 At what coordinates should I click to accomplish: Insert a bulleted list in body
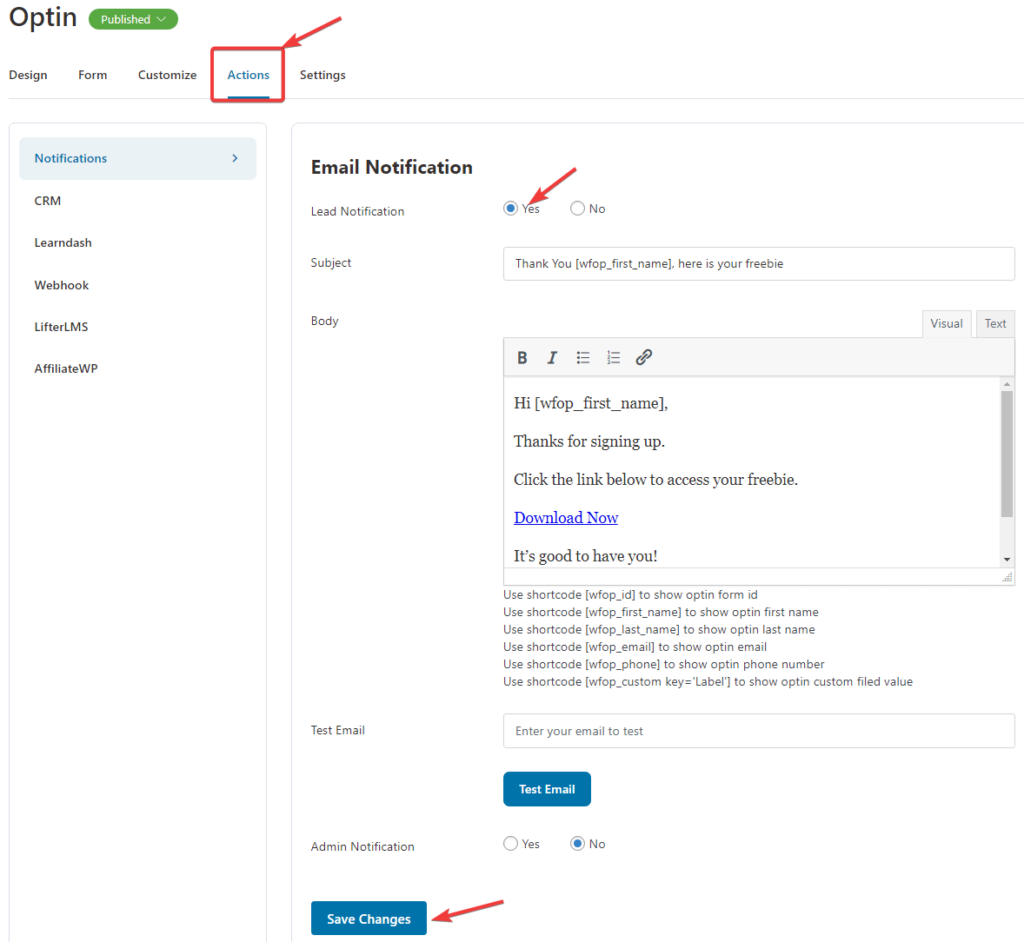(x=583, y=357)
